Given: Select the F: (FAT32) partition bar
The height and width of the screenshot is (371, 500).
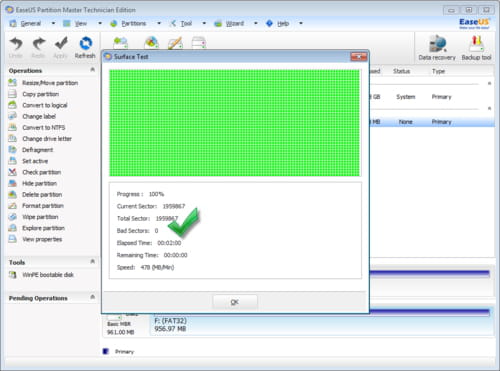Looking at the screenshot, I should (x=322, y=322).
